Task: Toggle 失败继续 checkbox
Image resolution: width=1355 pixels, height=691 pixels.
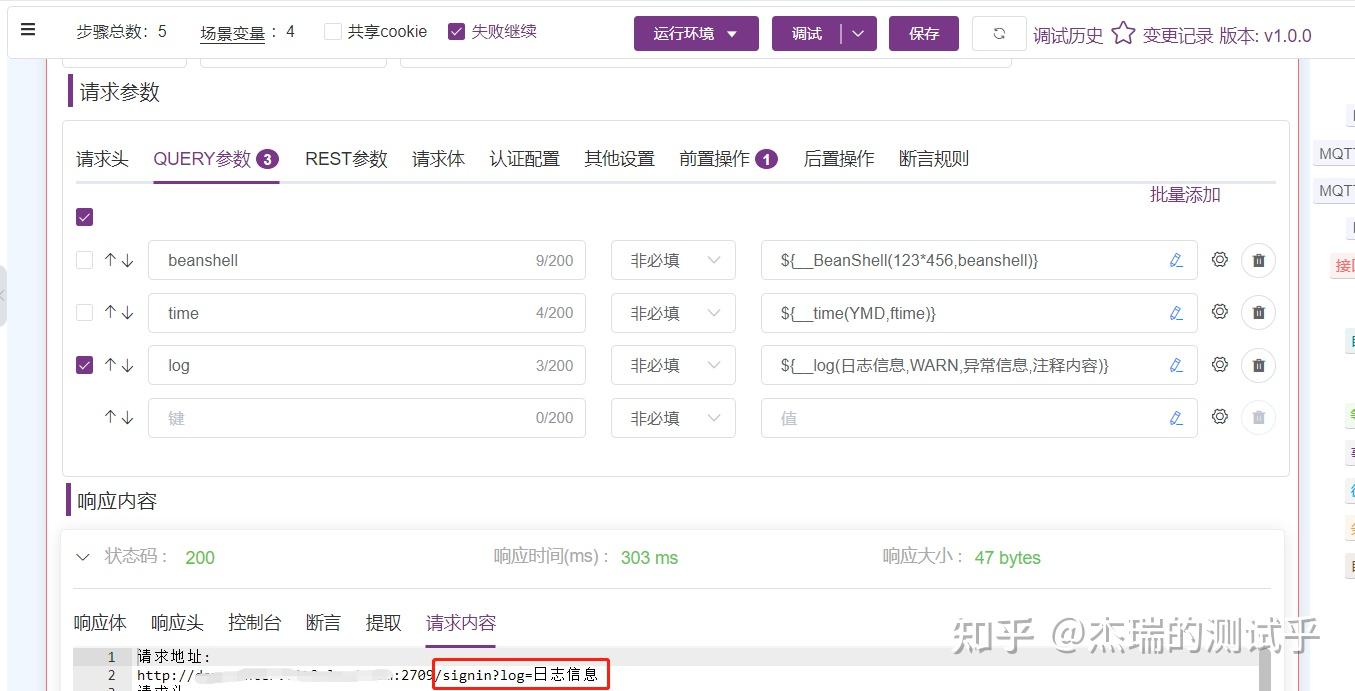Action: pyautogui.click(x=457, y=32)
